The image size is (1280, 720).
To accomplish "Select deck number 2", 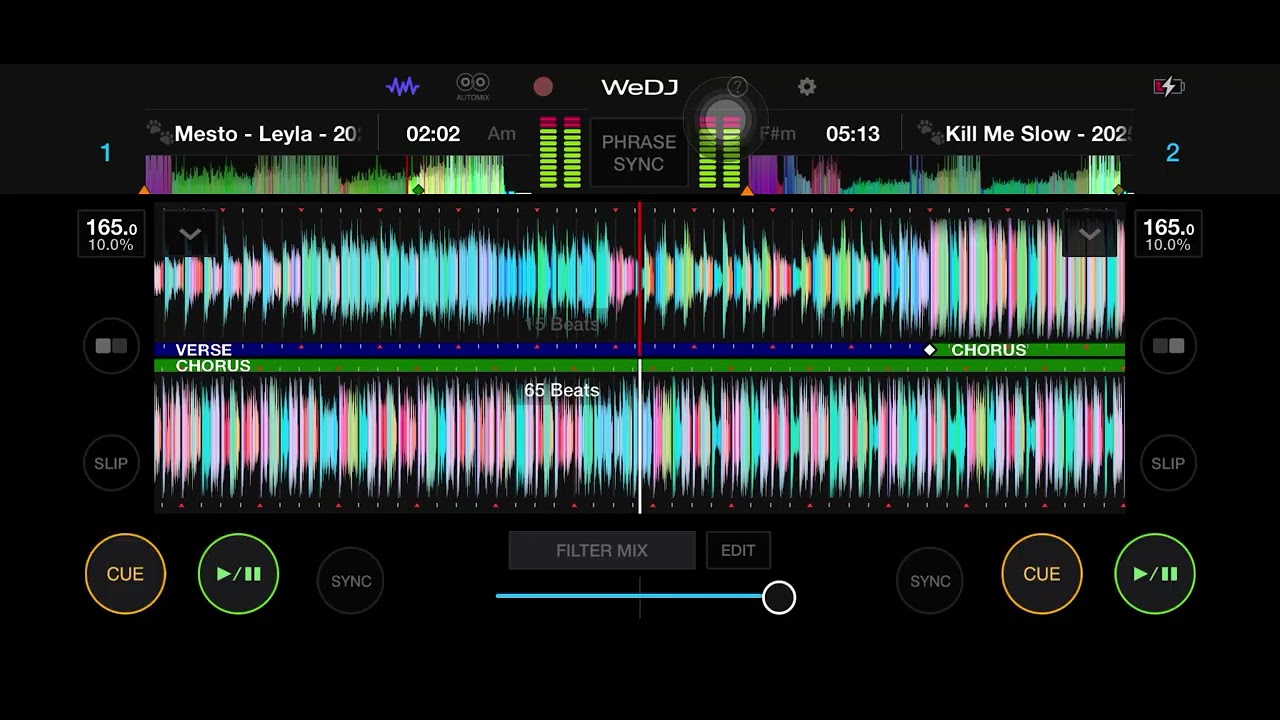I will pyautogui.click(x=1173, y=153).
